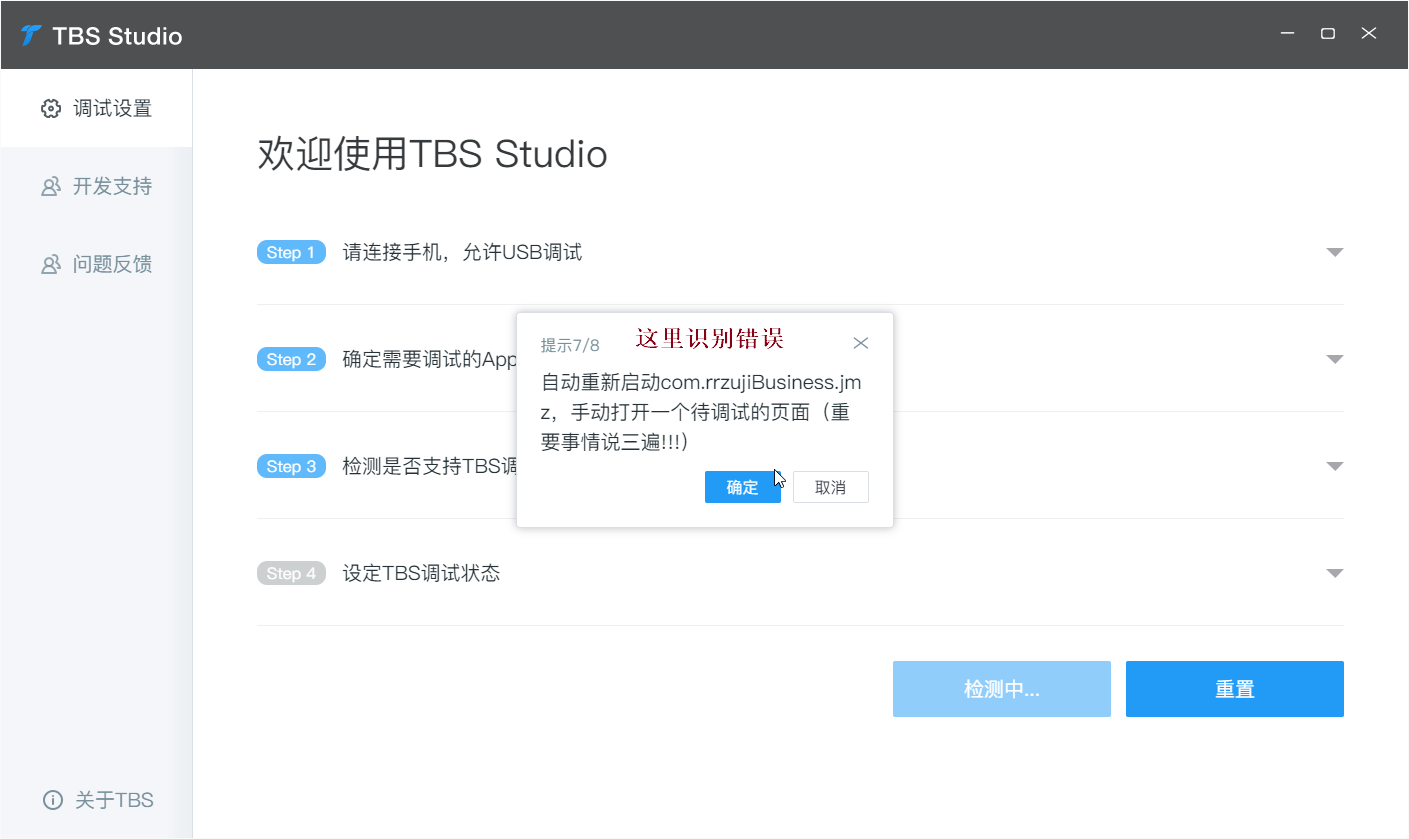Maximize the TBS Studio window
The width and height of the screenshot is (1409, 839).
click(x=1328, y=33)
